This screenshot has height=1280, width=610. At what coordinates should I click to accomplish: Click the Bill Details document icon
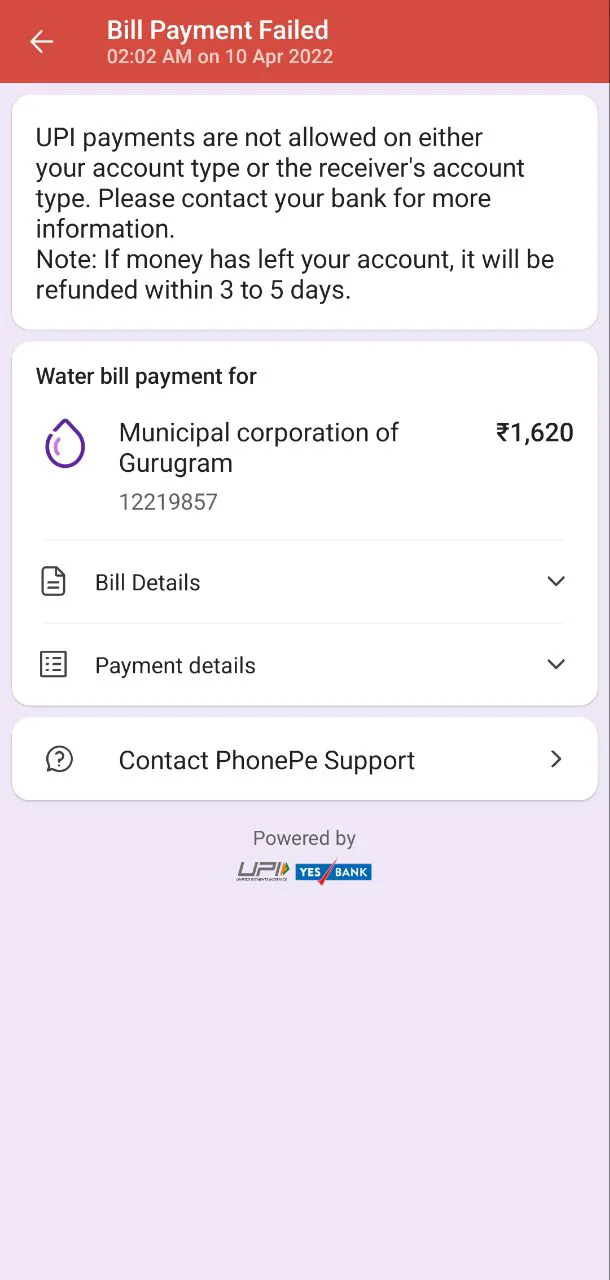[53, 582]
